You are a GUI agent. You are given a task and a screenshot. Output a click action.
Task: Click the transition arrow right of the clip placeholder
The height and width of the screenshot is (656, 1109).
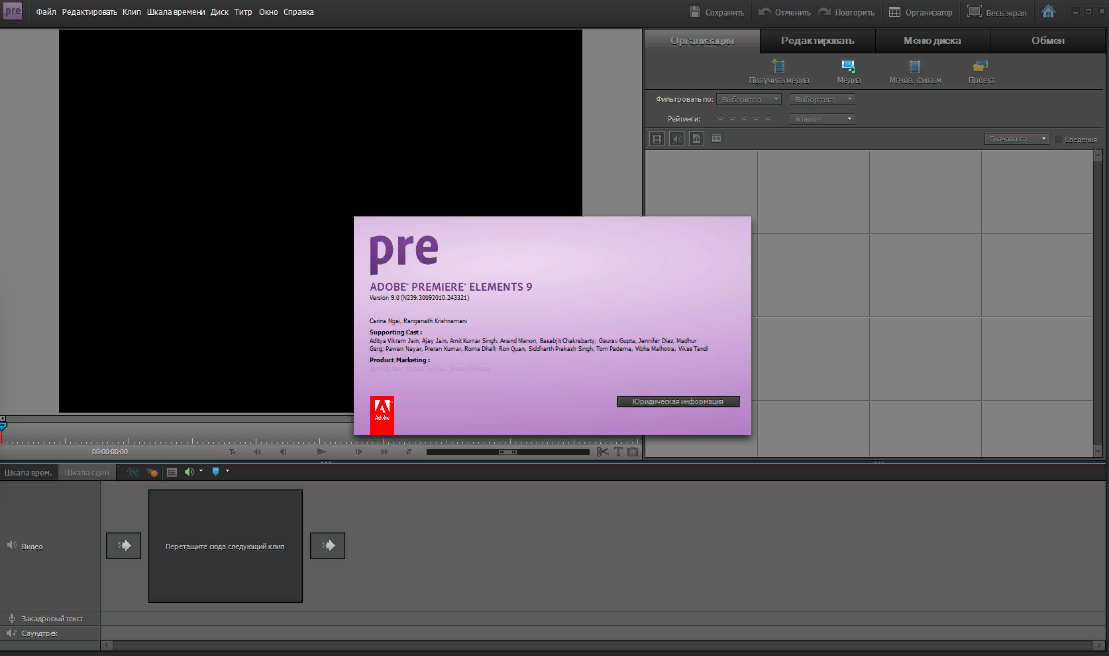point(327,545)
